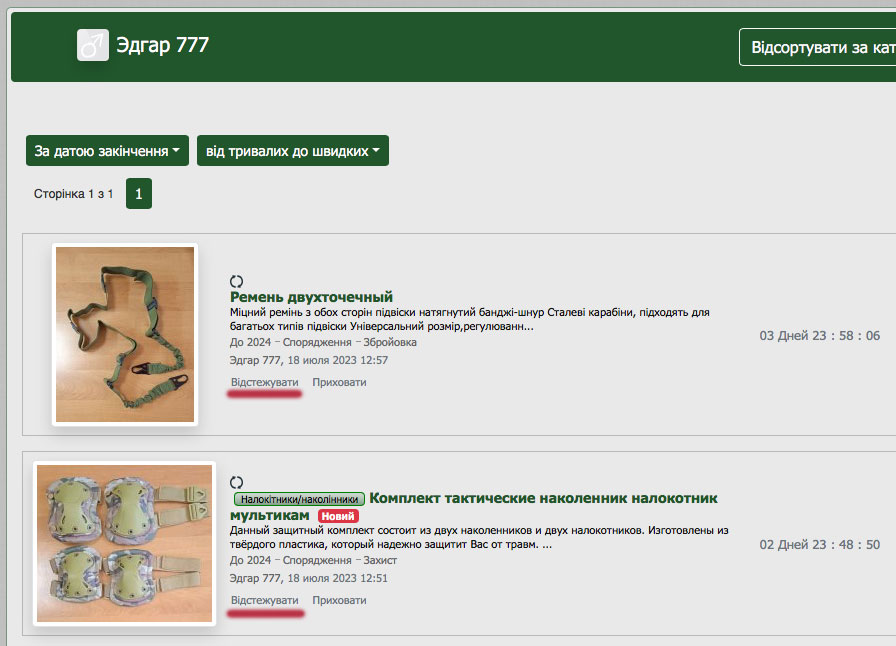Click seller line Эдгар 777, 18 июля 2023 12:57
The image size is (896, 646).
(309, 360)
